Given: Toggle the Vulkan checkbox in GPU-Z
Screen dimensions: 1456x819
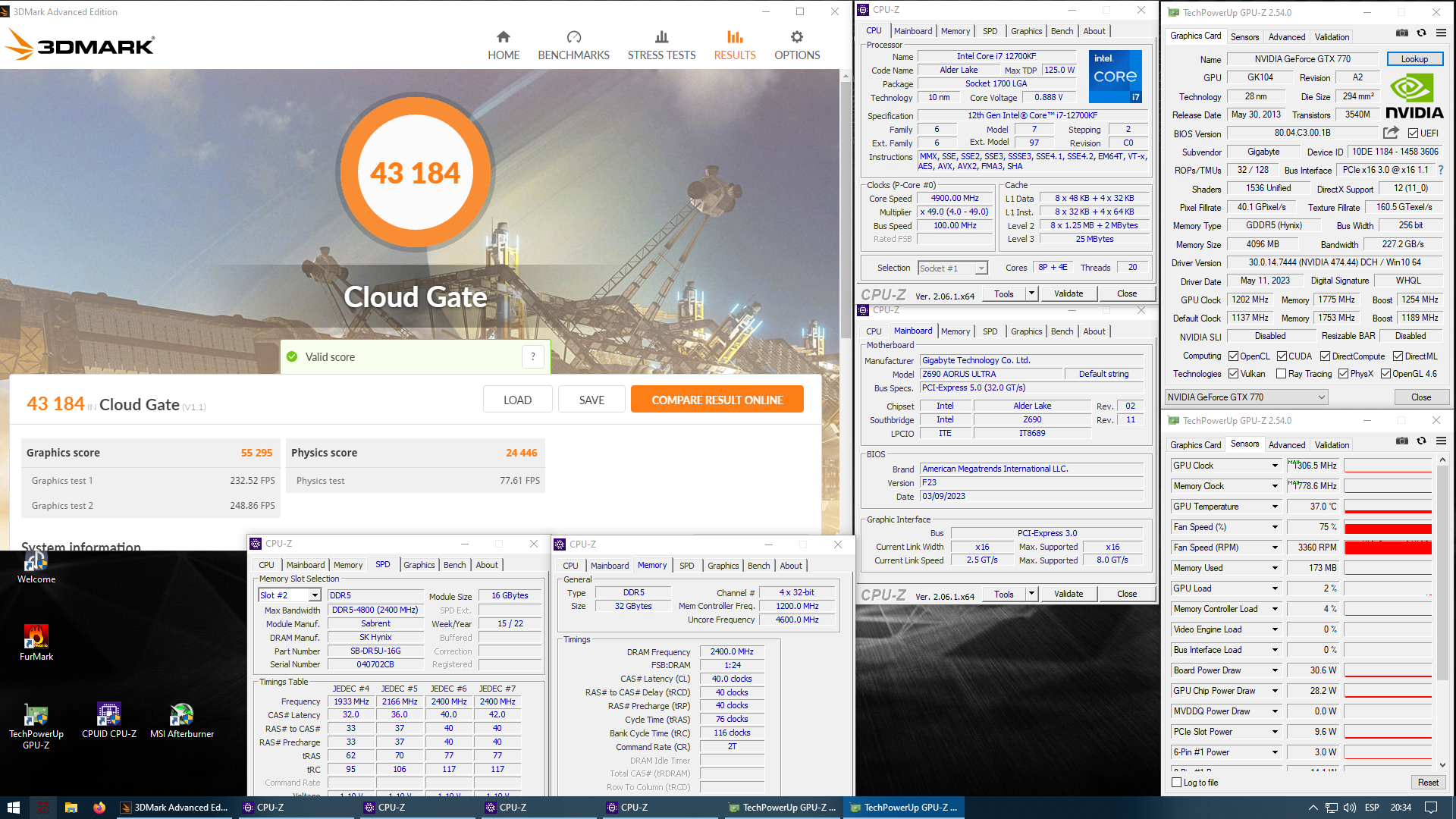Looking at the screenshot, I should (1234, 374).
